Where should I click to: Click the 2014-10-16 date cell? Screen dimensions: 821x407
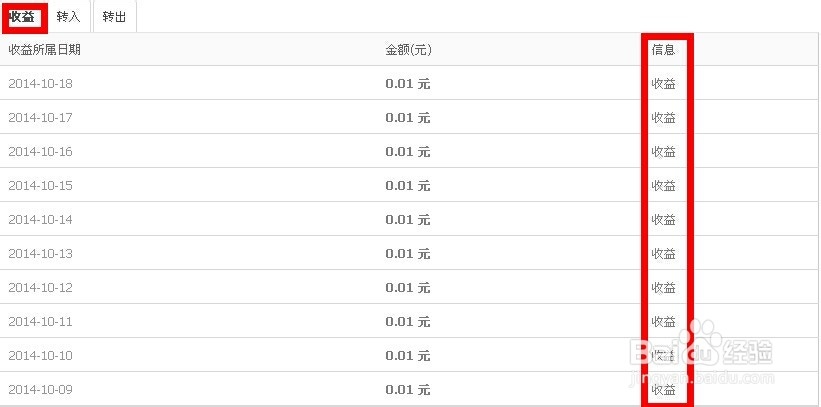(41, 152)
